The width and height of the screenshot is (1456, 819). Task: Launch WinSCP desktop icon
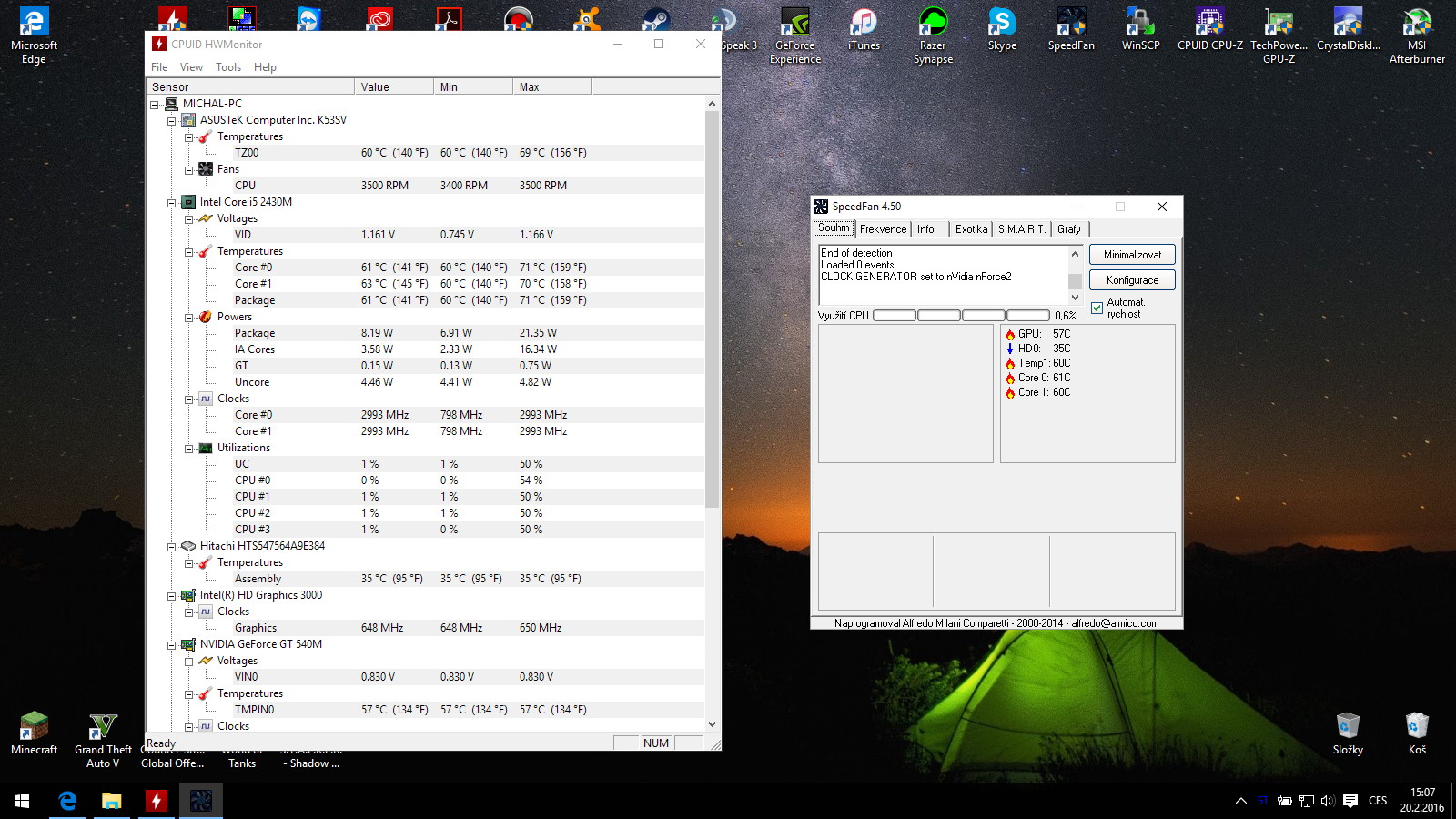(x=1140, y=30)
